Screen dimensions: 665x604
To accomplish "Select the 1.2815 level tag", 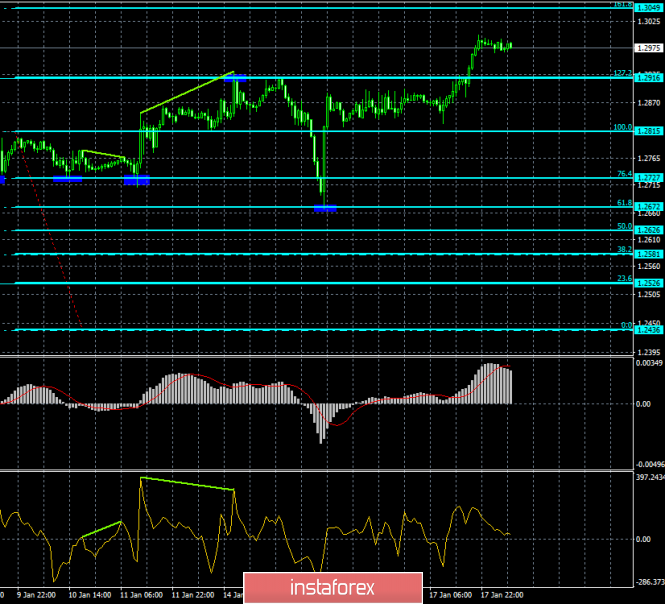I will [648, 131].
